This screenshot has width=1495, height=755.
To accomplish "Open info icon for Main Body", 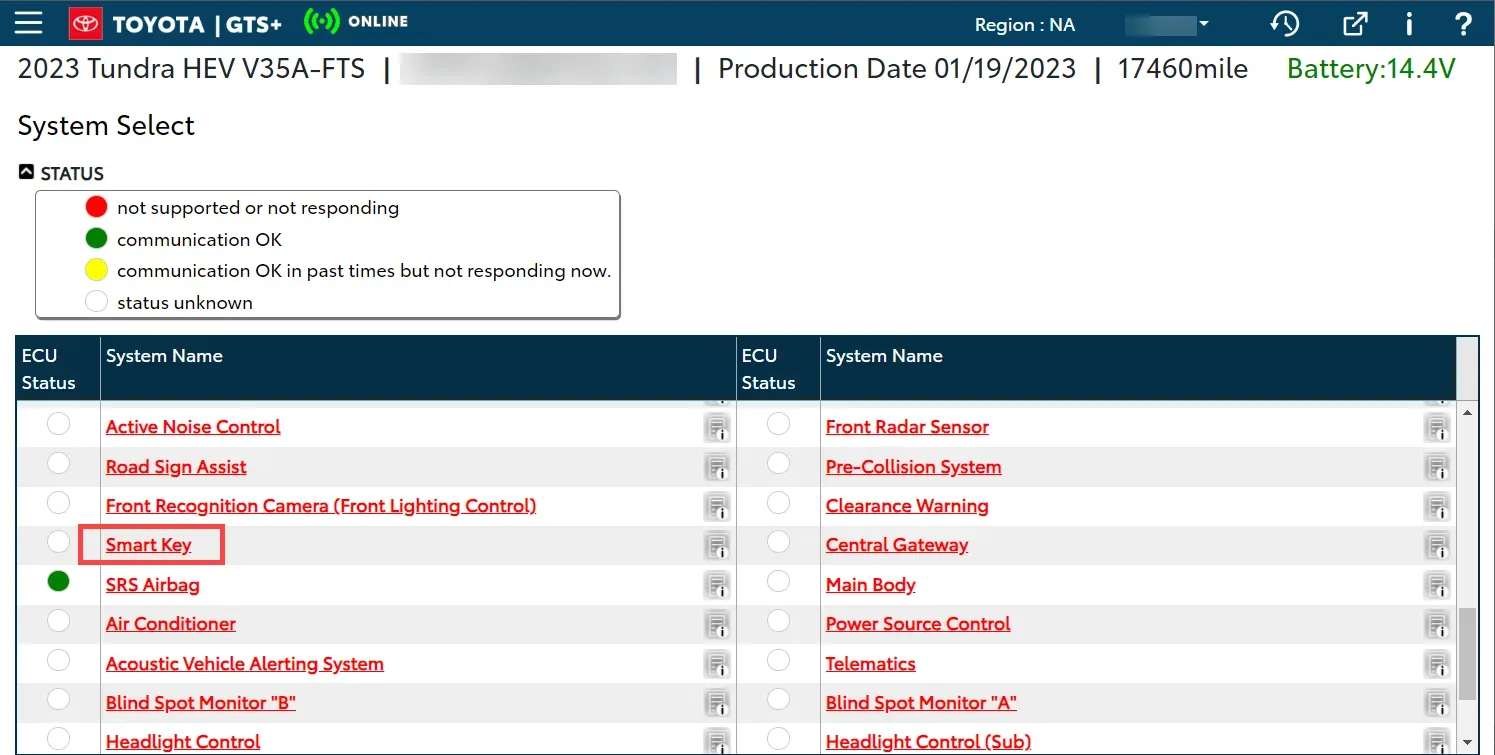I will (x=1437, y=585).
